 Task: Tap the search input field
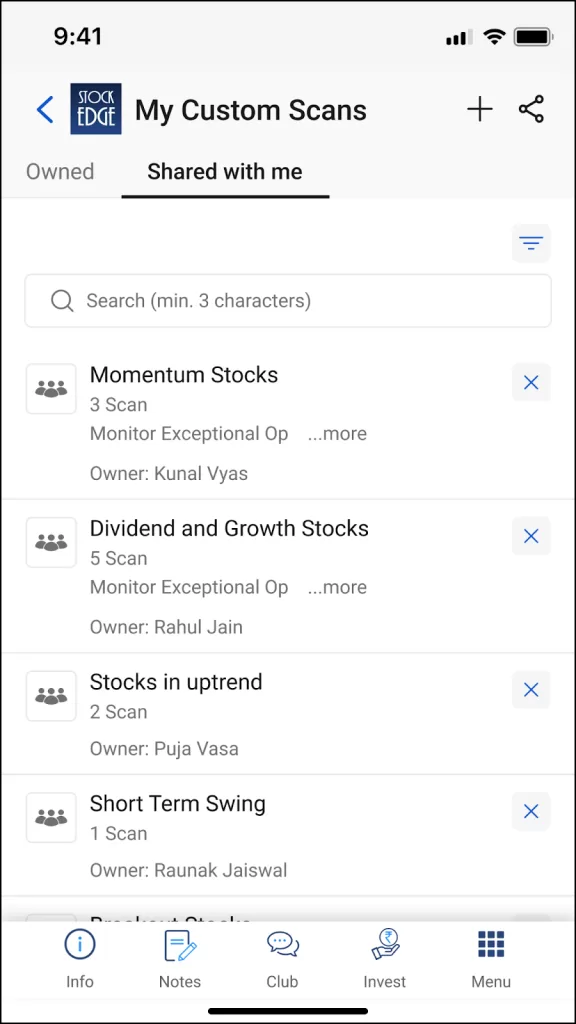coord(287,300)
